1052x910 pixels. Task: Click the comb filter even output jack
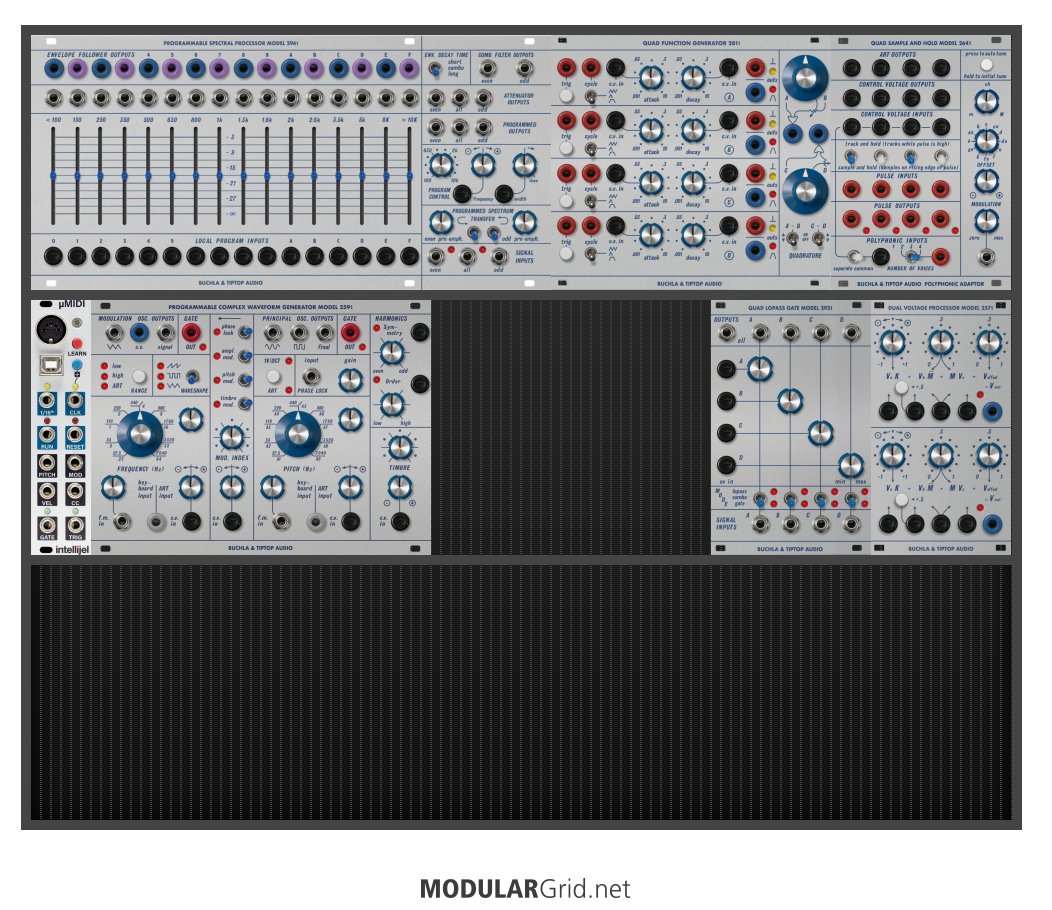(488, 68)
